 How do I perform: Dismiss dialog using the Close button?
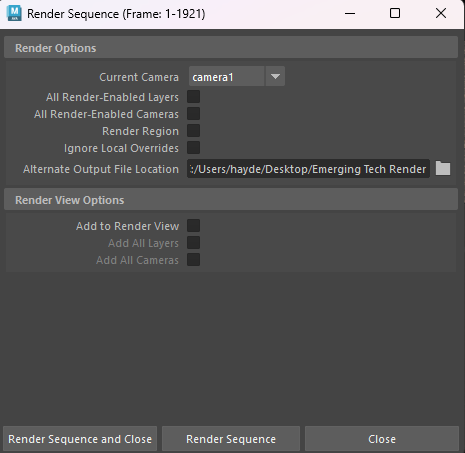tap(382, 439)
